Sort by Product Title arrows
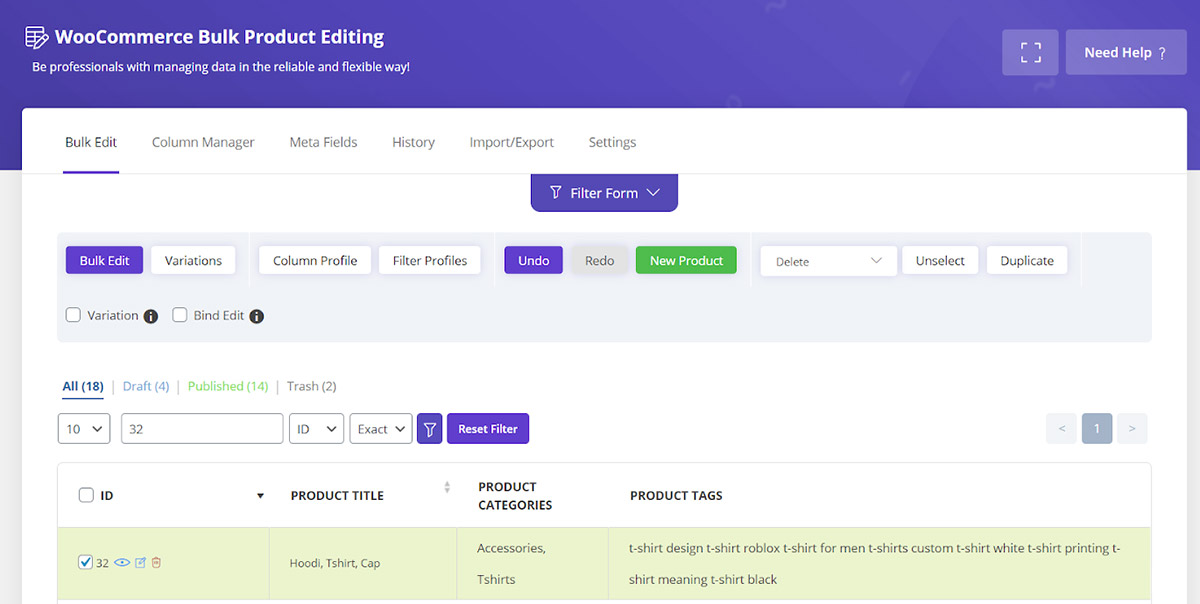The height and width of the screenshot is (604, 1200). [447, 487]
